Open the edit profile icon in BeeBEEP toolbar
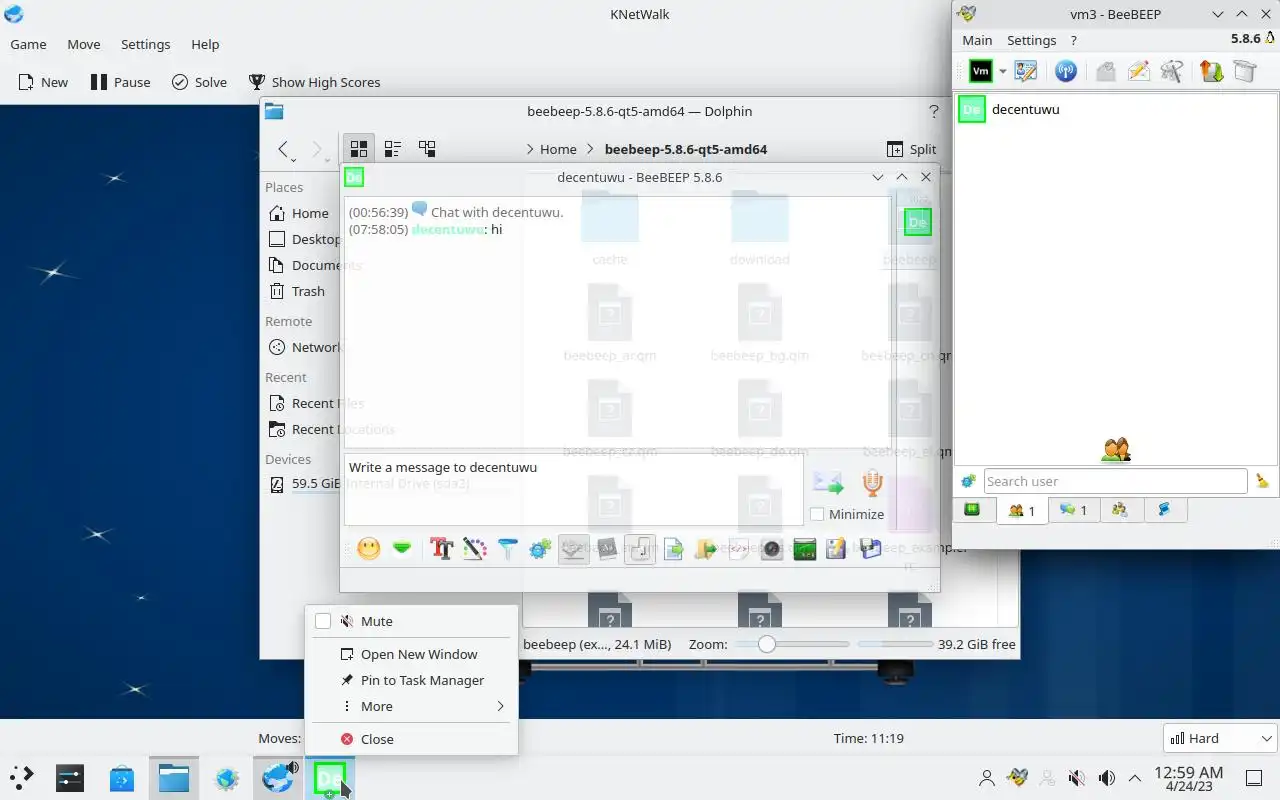 [x=1025, y=71]
